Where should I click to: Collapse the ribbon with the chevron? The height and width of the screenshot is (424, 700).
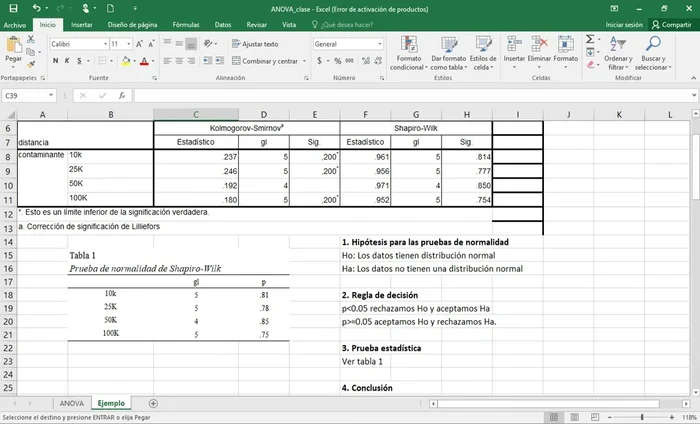click(693, 78)
